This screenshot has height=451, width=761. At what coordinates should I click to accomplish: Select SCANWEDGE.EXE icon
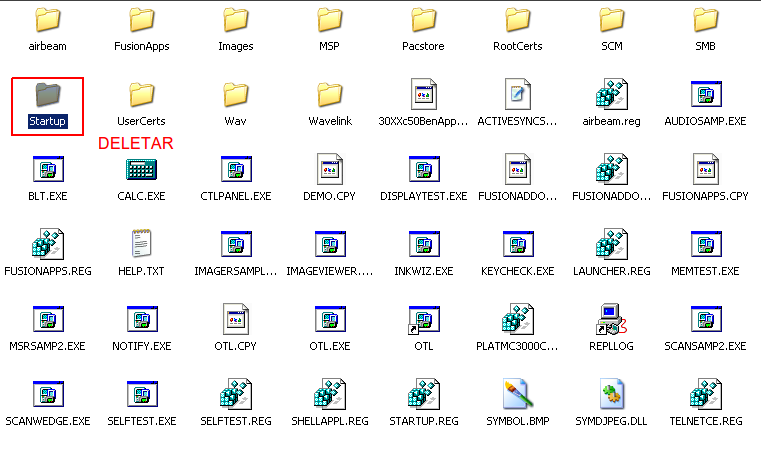(48, 394)
